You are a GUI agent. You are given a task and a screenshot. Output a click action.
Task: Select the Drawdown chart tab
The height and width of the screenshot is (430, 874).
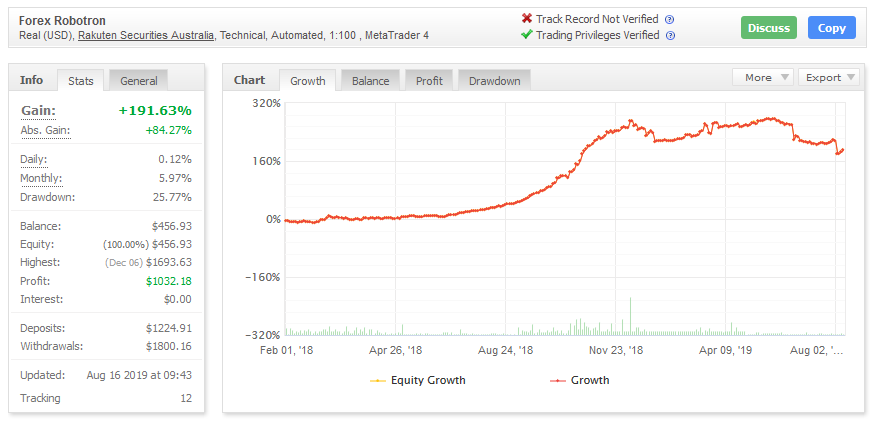[x=494, y=81]
